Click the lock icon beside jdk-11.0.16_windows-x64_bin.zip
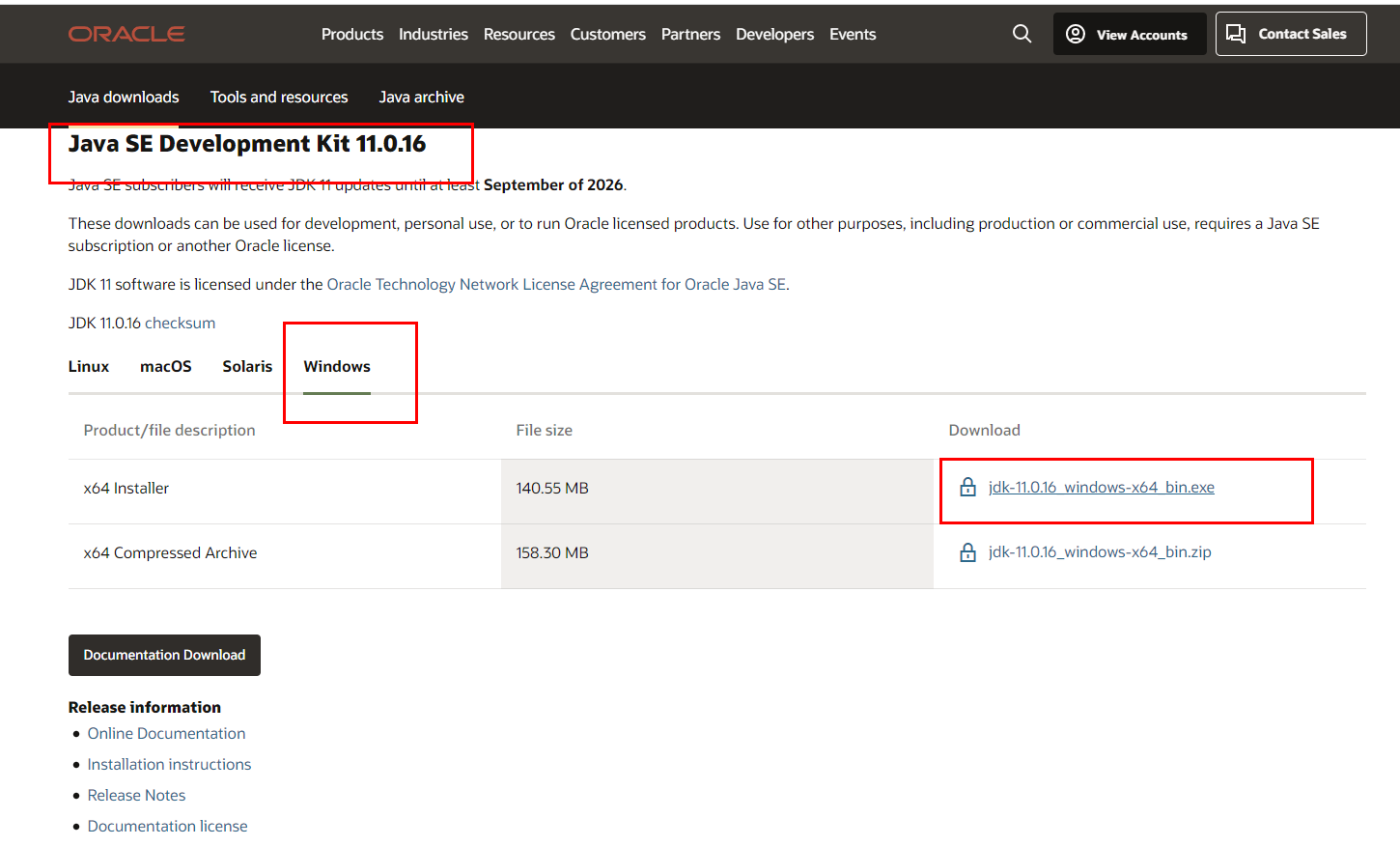The width and height of the screenshot is (1400, 846). click(x=967, y=552)
